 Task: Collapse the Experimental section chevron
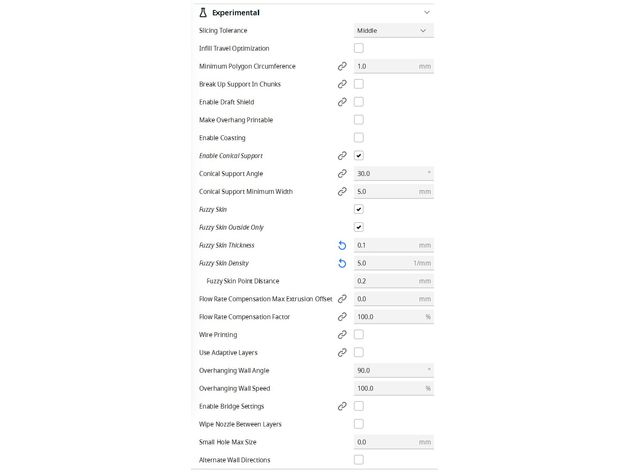pos(427,13)
